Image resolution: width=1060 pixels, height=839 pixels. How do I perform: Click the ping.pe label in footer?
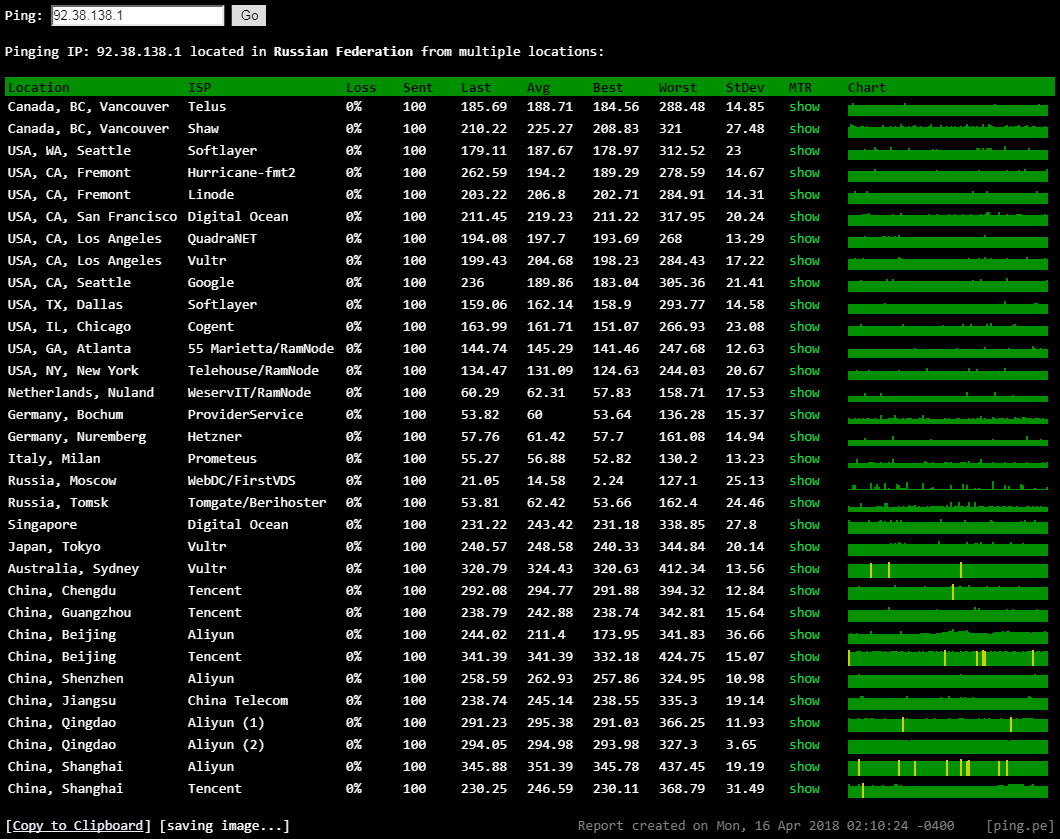(x=1018, y=826)
